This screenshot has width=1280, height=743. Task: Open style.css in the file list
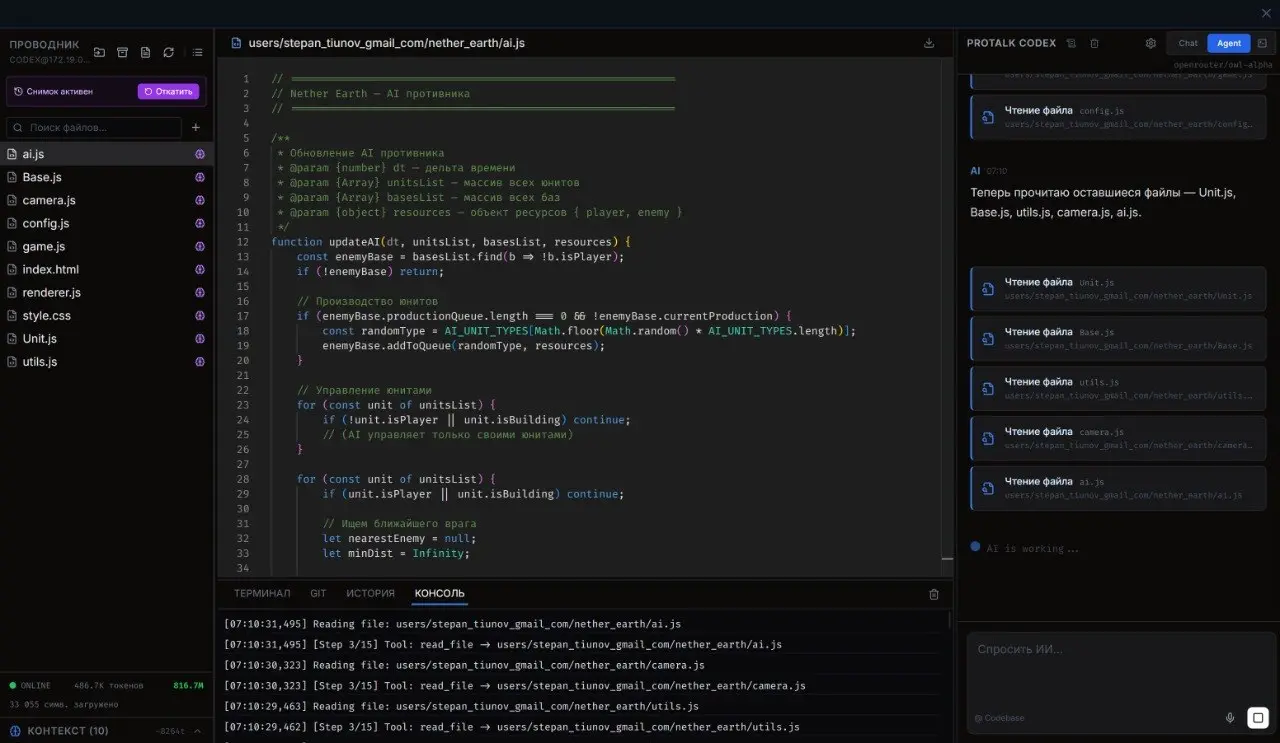coord(106,315)
